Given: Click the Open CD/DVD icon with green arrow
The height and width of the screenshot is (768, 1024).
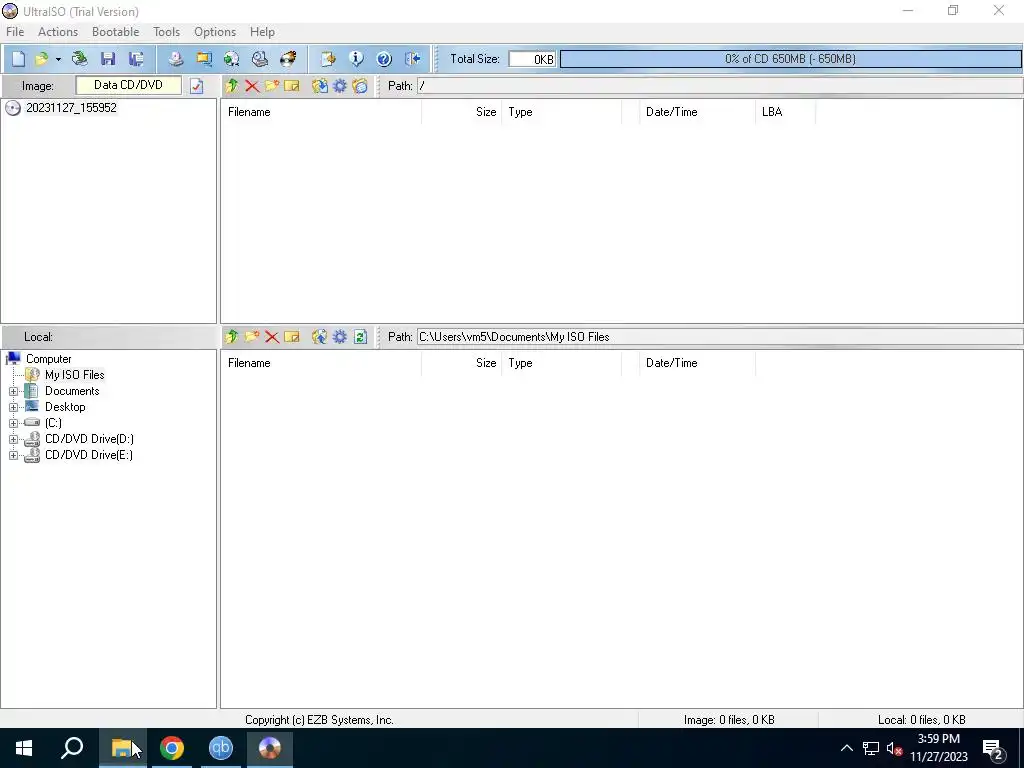Looking at the screenshot, I should (x=80, y=59).
